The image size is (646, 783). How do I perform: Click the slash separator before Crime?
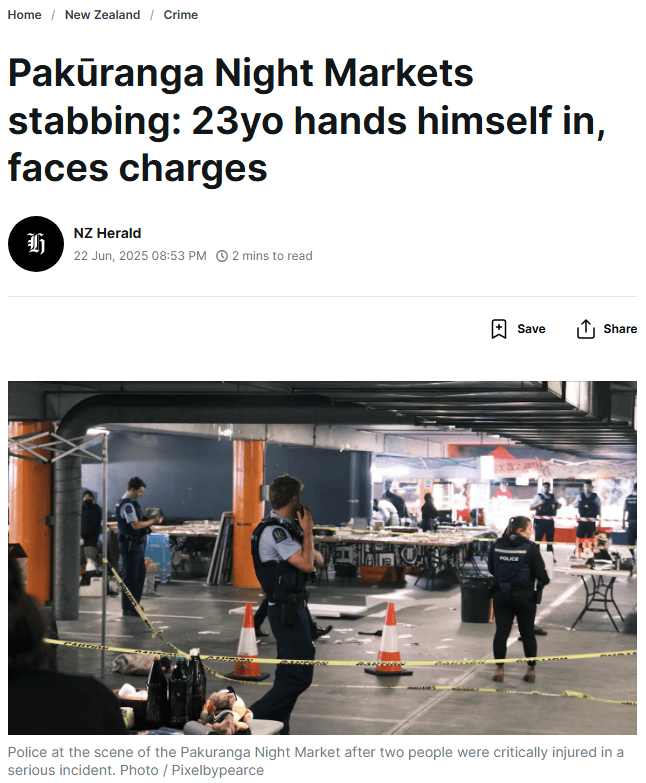coord(152,15)
